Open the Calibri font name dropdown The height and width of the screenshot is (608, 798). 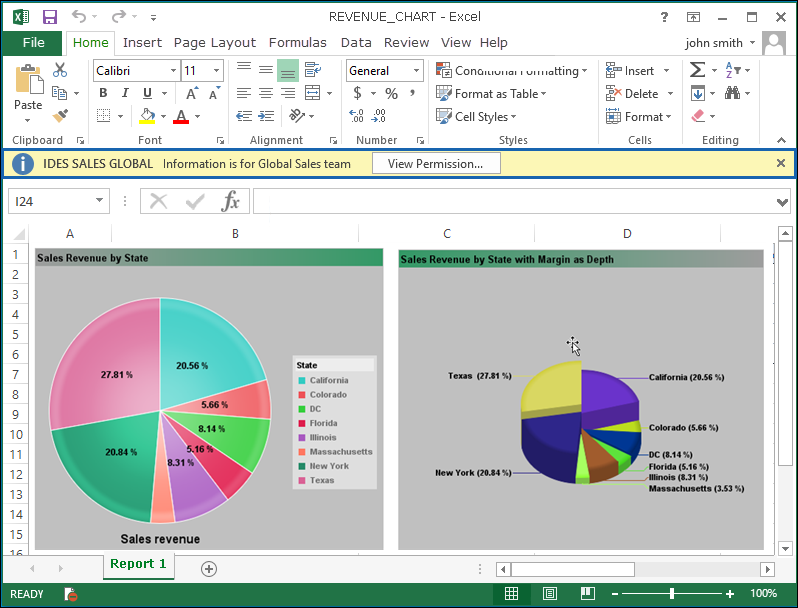(174, 70)
